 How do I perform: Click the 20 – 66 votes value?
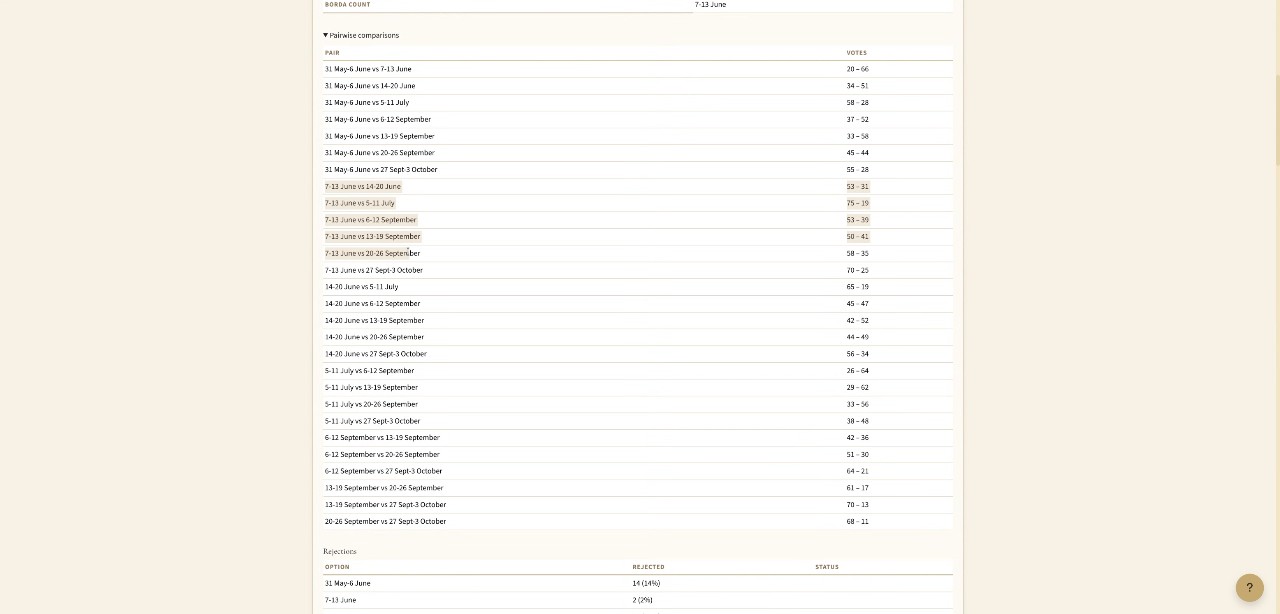click(857, 69)
